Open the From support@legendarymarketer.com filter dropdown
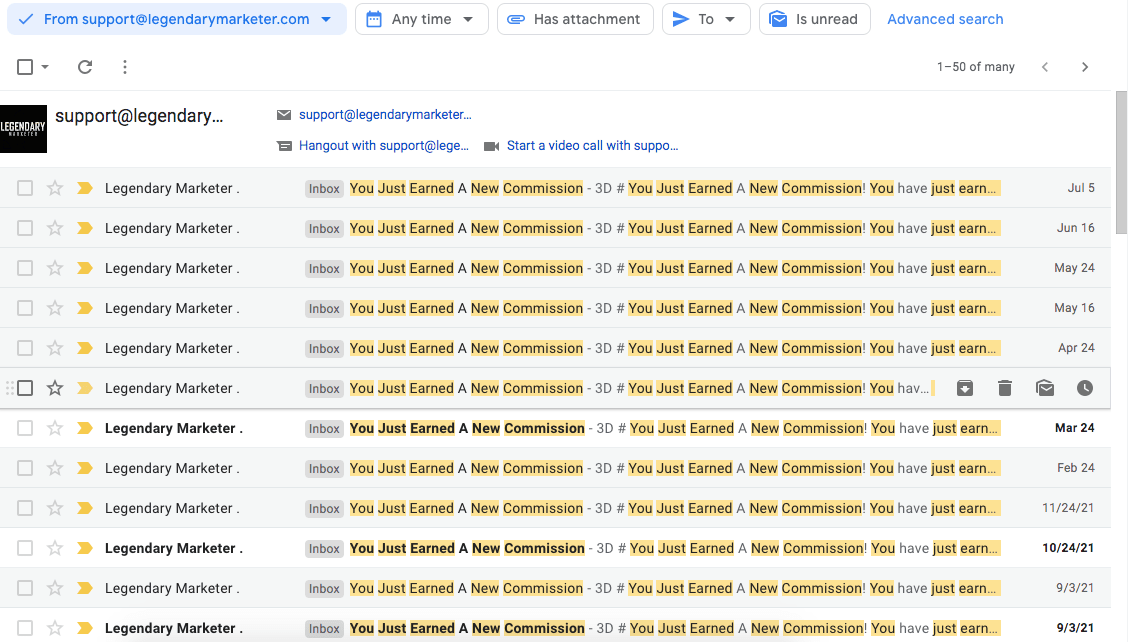1137x642 pixels. coord(176,19)
